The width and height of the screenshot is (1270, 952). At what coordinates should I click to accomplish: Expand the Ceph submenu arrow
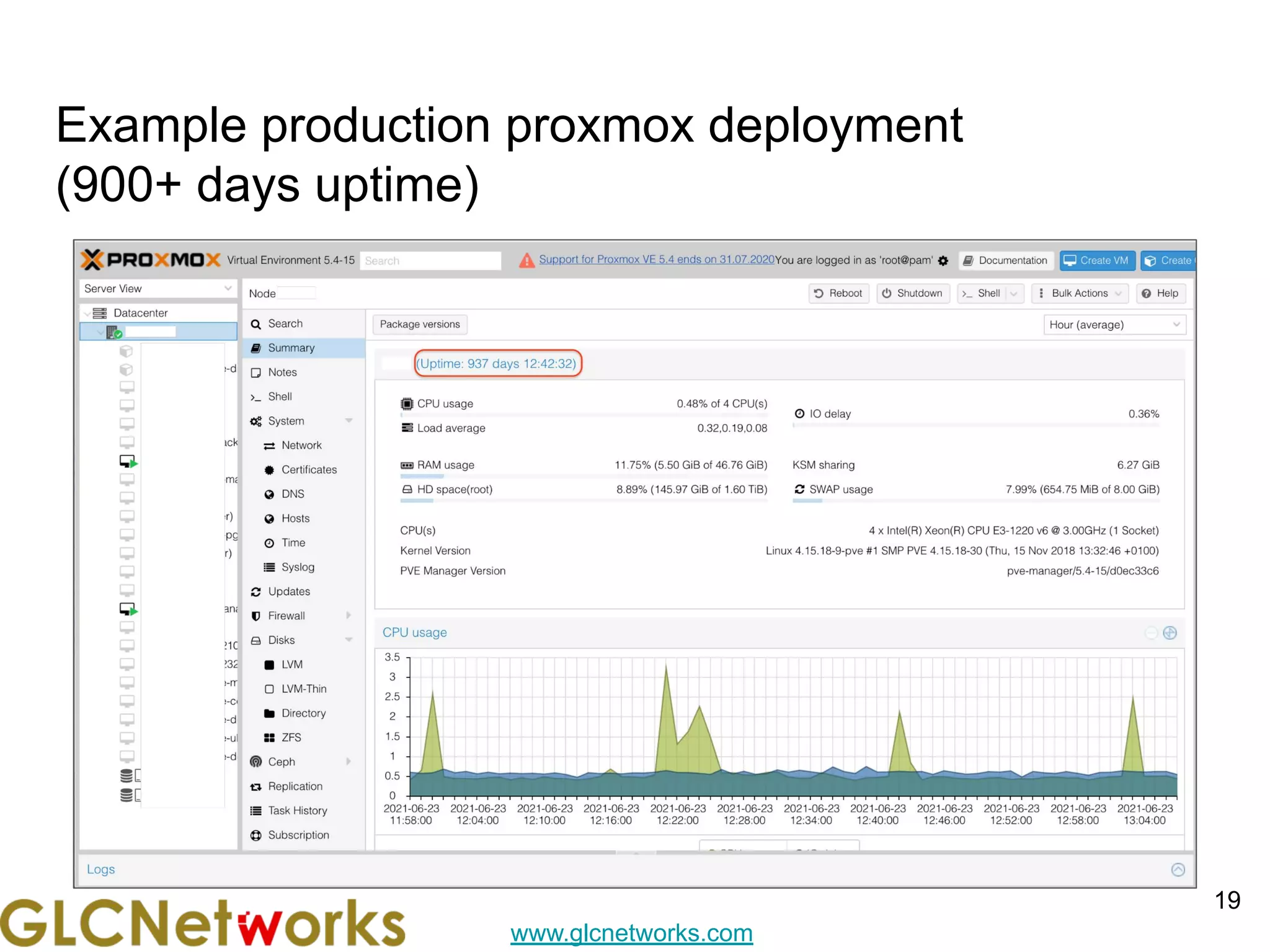coord(349,762)
